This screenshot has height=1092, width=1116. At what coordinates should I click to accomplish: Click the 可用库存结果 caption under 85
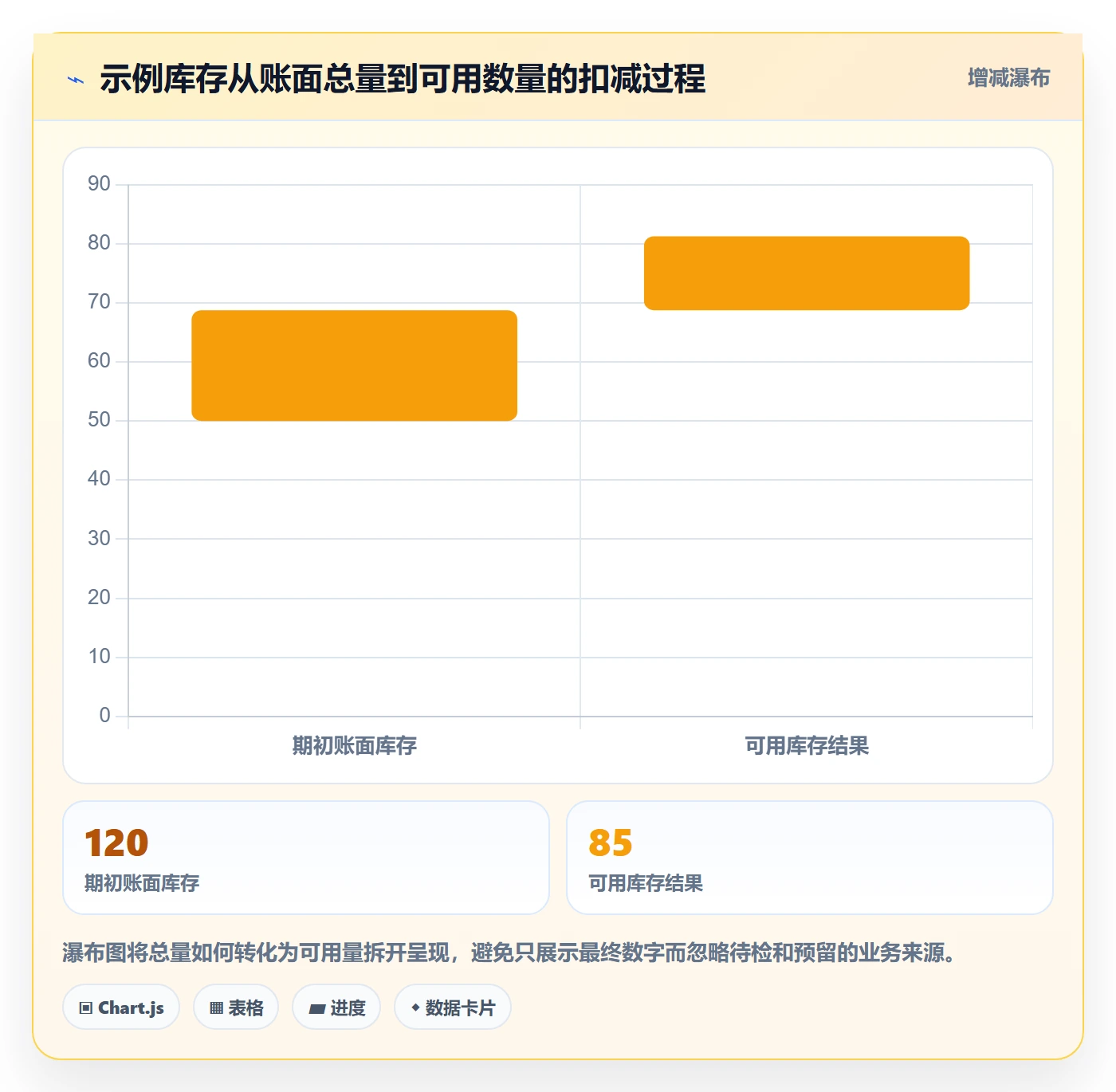tap(646, 883)
